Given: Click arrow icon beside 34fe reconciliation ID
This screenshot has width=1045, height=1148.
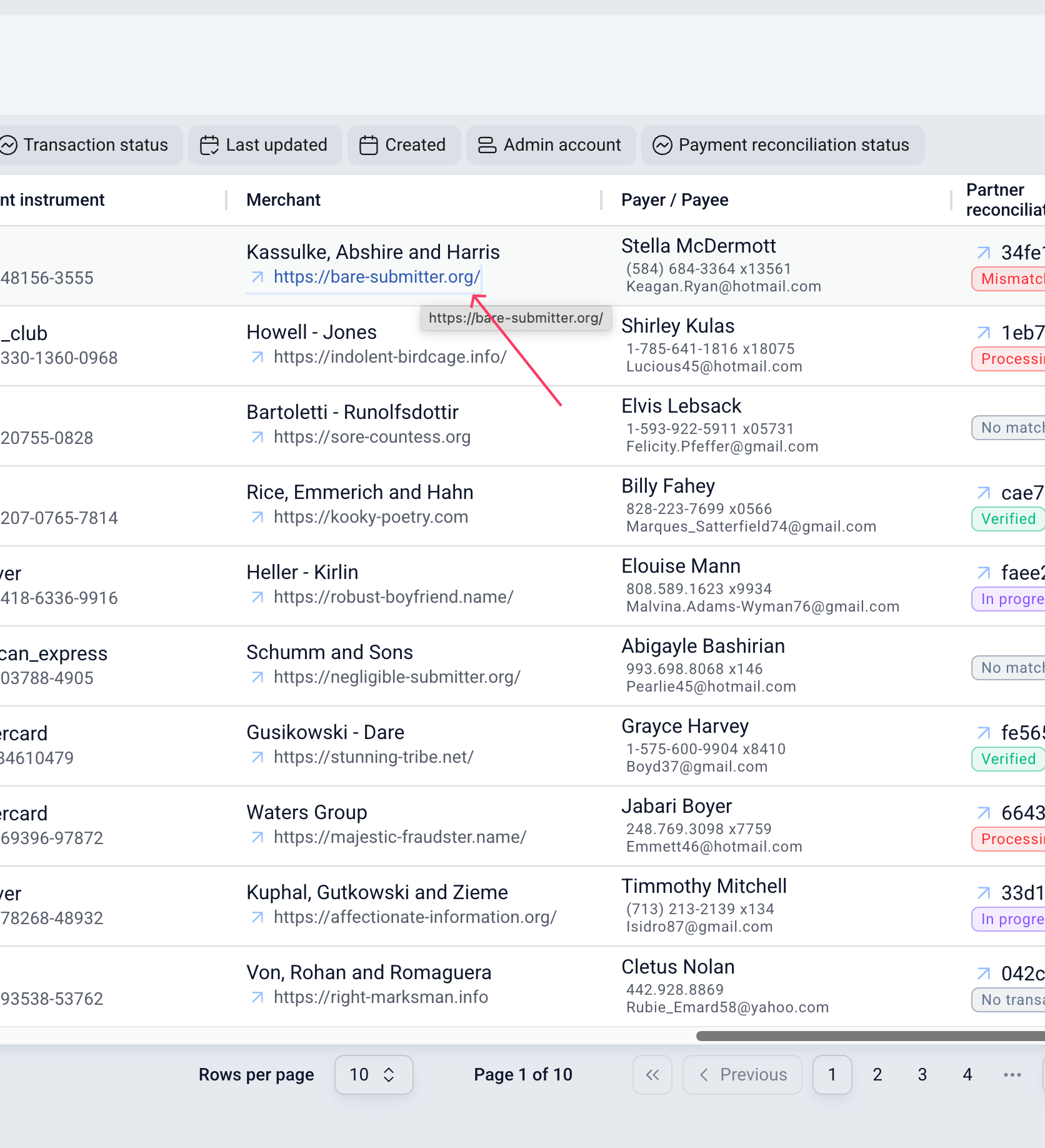Looking at the screenshot, I should [x=984, y=253].
